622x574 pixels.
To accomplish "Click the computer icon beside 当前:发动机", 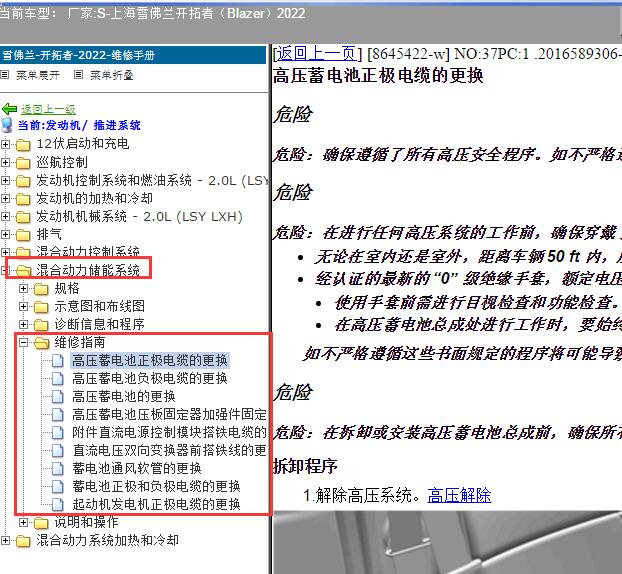I will click(x=7, y=125).
